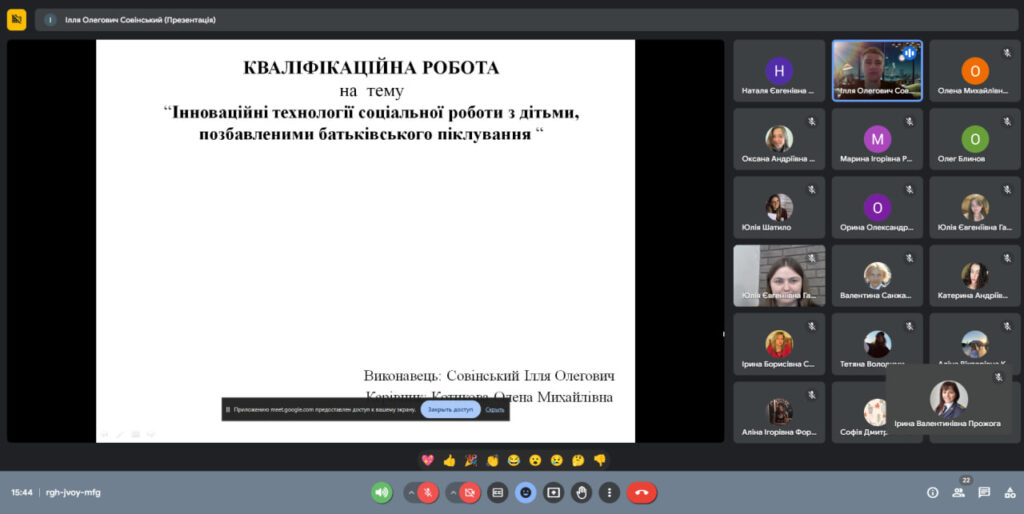Click the "Закрыть доступ" button

450,409
